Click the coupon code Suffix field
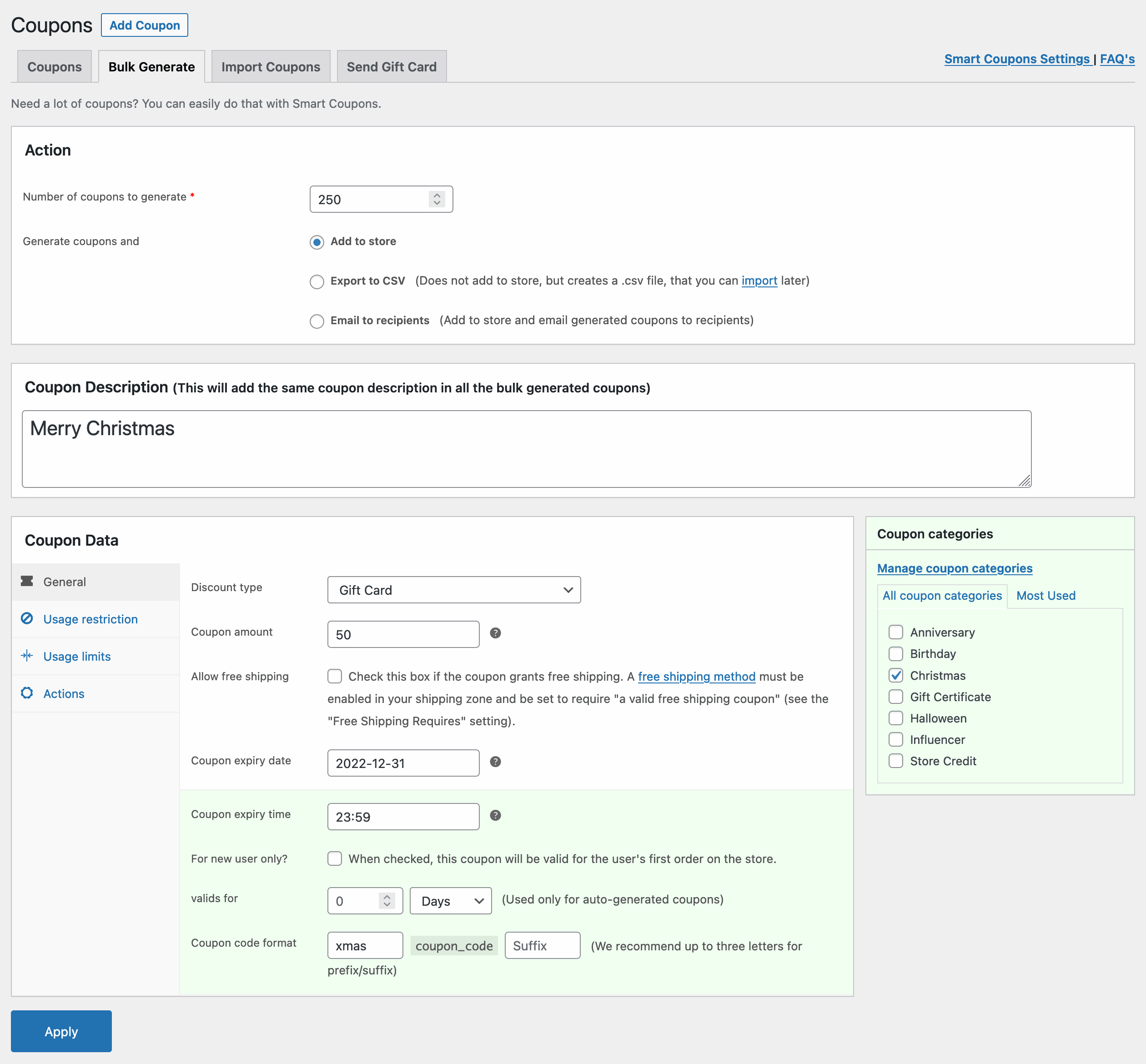Screen dimensions: 1146x1064 pos(542,945)
